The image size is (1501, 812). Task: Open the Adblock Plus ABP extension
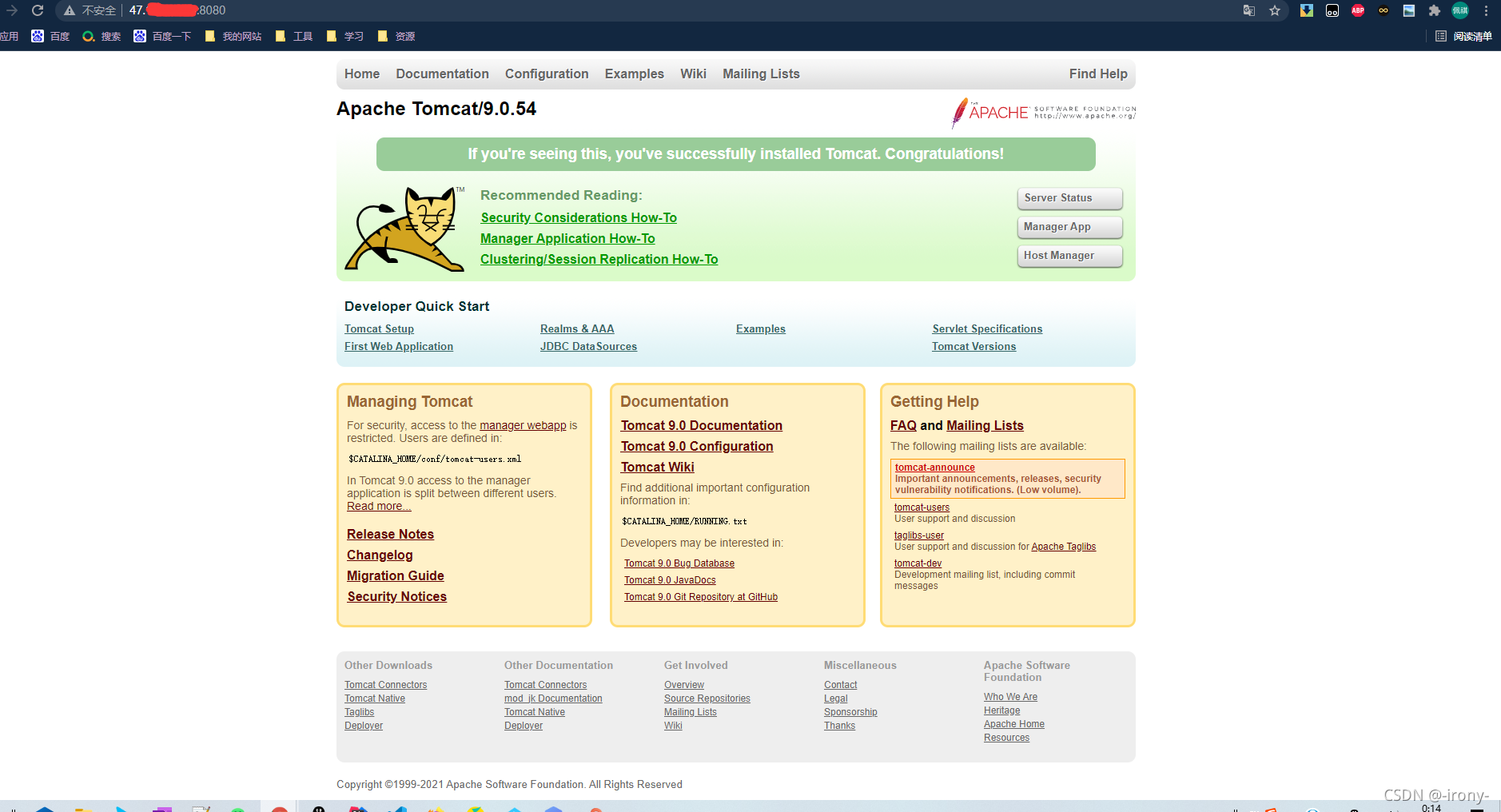(1358, 10)
